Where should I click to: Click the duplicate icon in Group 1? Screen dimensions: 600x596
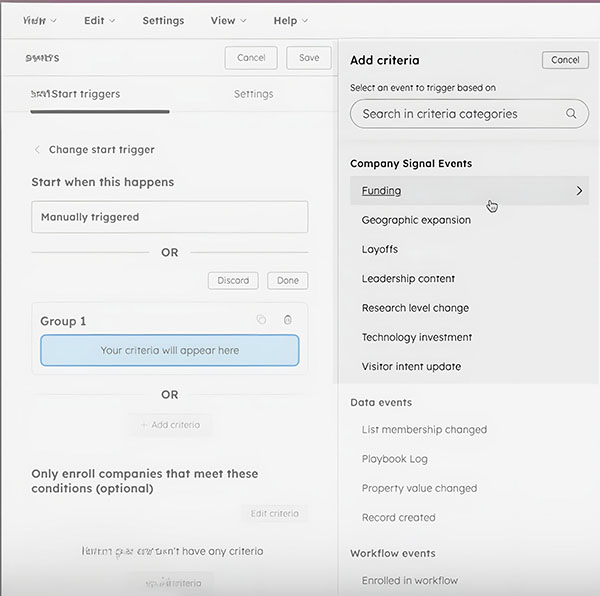pyautogui.click(x=261, y=320)
